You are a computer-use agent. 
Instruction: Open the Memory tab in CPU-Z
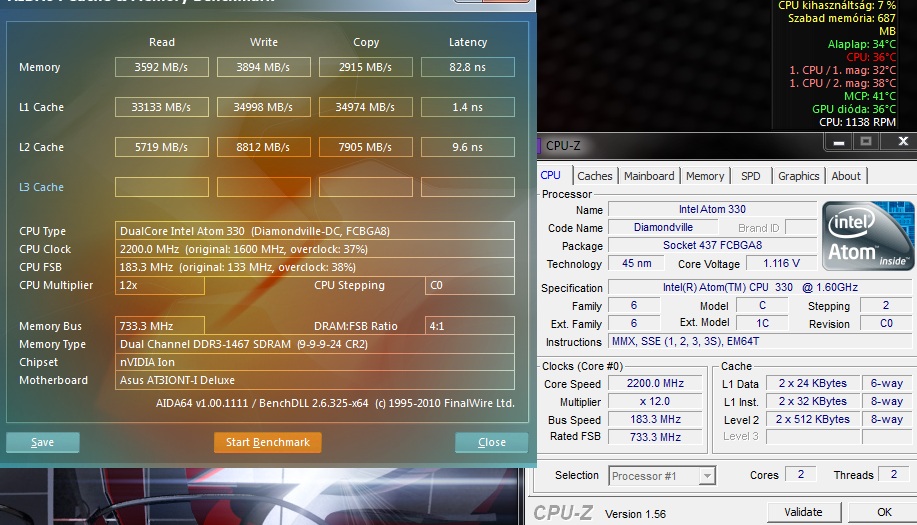coord(705,176)
